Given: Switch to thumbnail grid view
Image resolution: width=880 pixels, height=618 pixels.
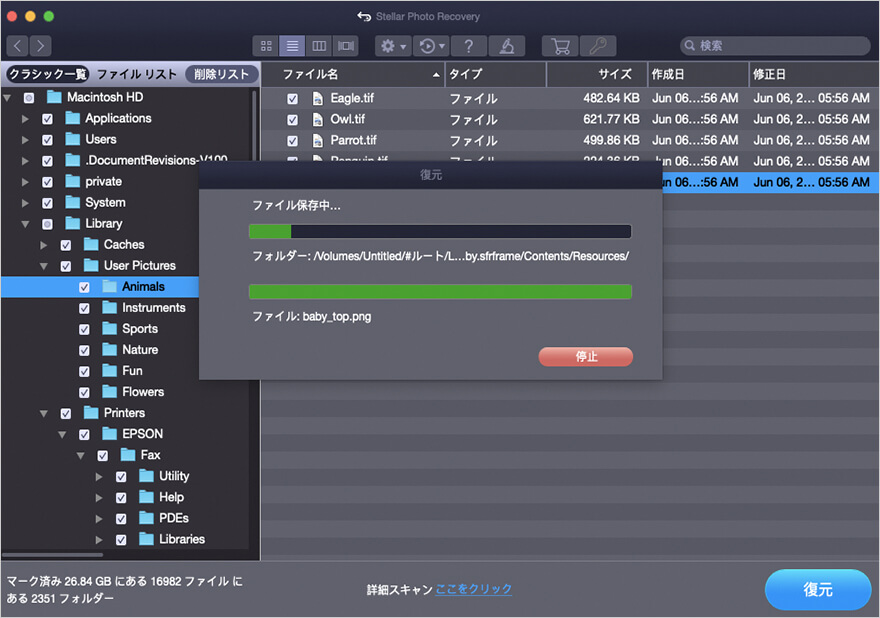Looking at the screenshot, I should click(x=266, y=46).
